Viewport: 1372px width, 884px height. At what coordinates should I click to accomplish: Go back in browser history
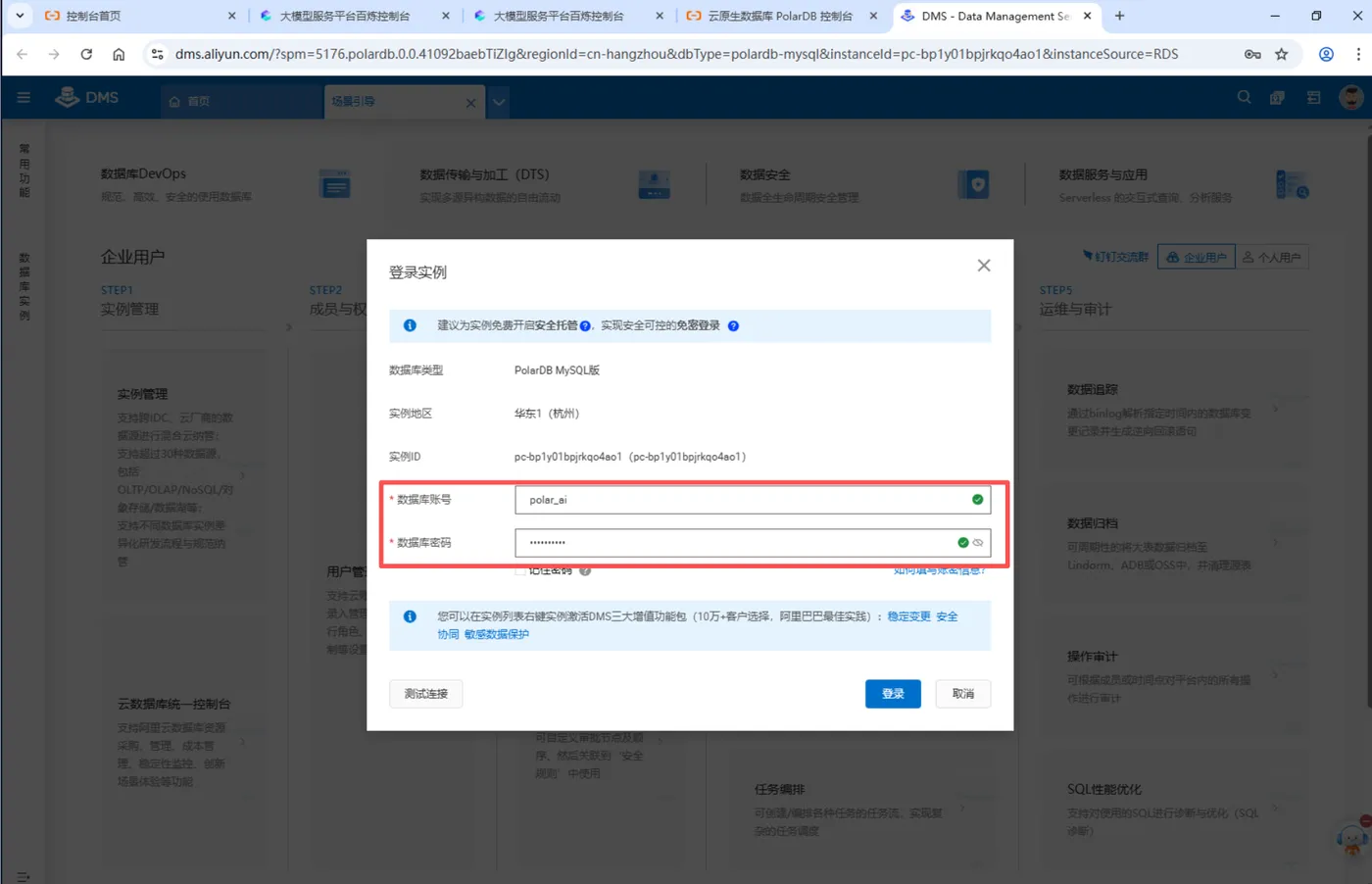coord(22,54)
